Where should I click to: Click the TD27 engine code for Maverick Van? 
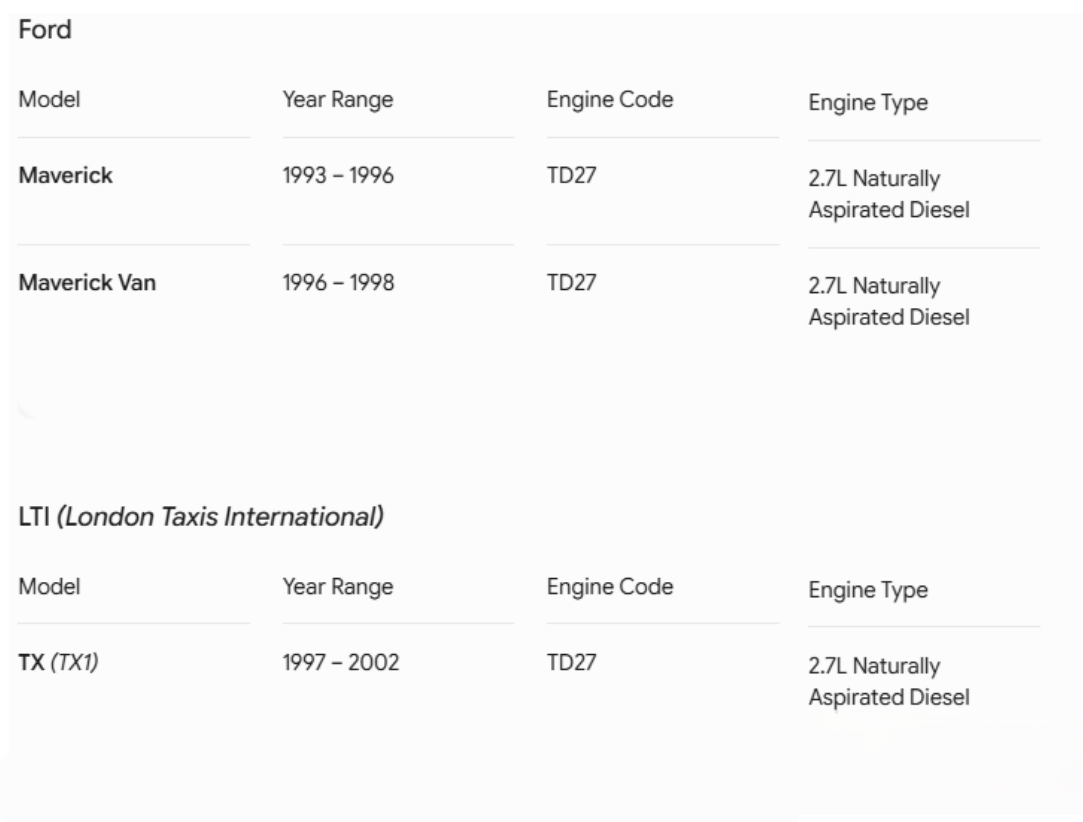pyautogui.click(x=571, y=283)
